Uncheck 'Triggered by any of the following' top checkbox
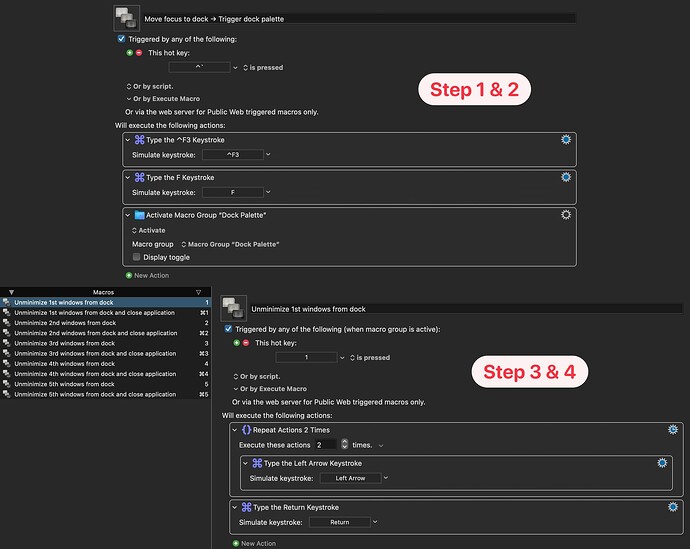Screen dimensions: 690x549 122,39
